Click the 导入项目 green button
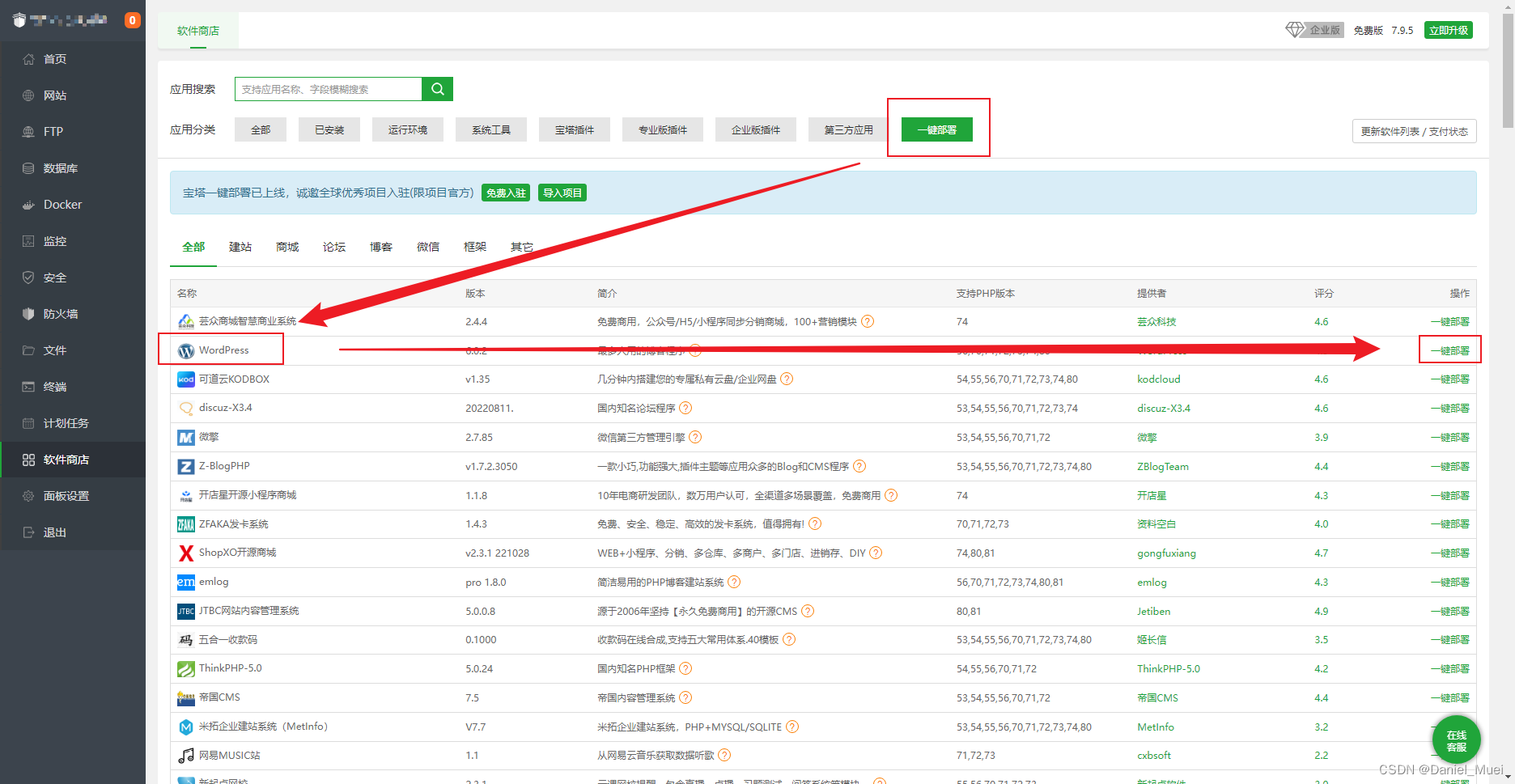 pyautogui.click(x=562, y=193)
